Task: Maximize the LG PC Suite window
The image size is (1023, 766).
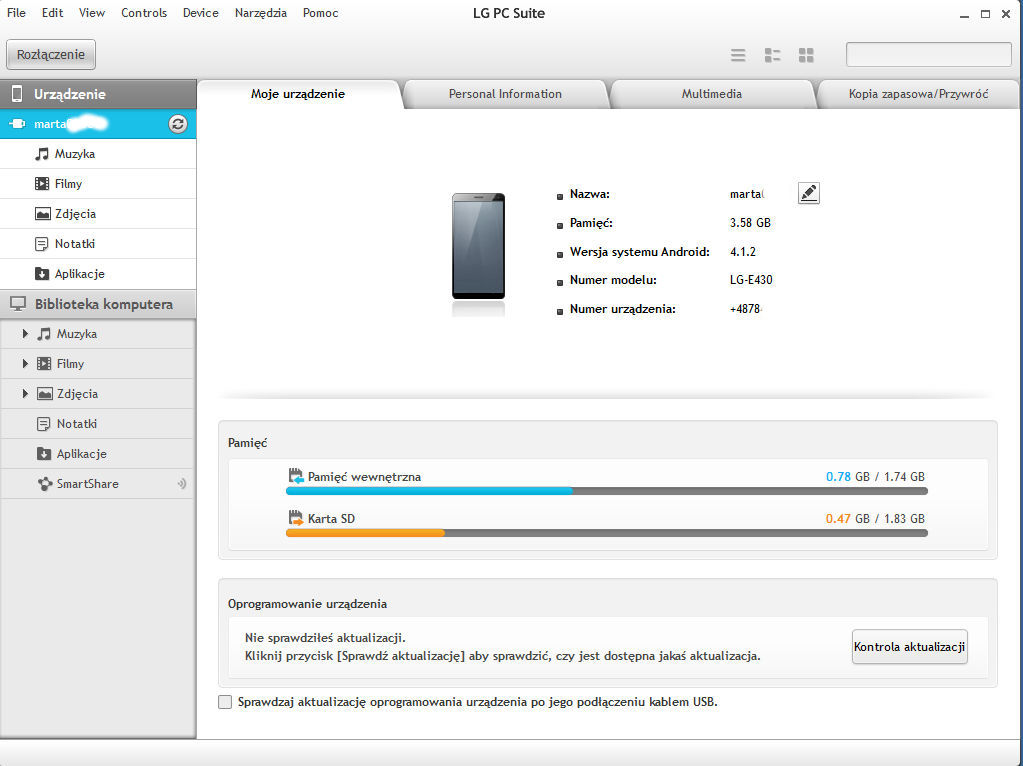Action: [x=985, y=14]
